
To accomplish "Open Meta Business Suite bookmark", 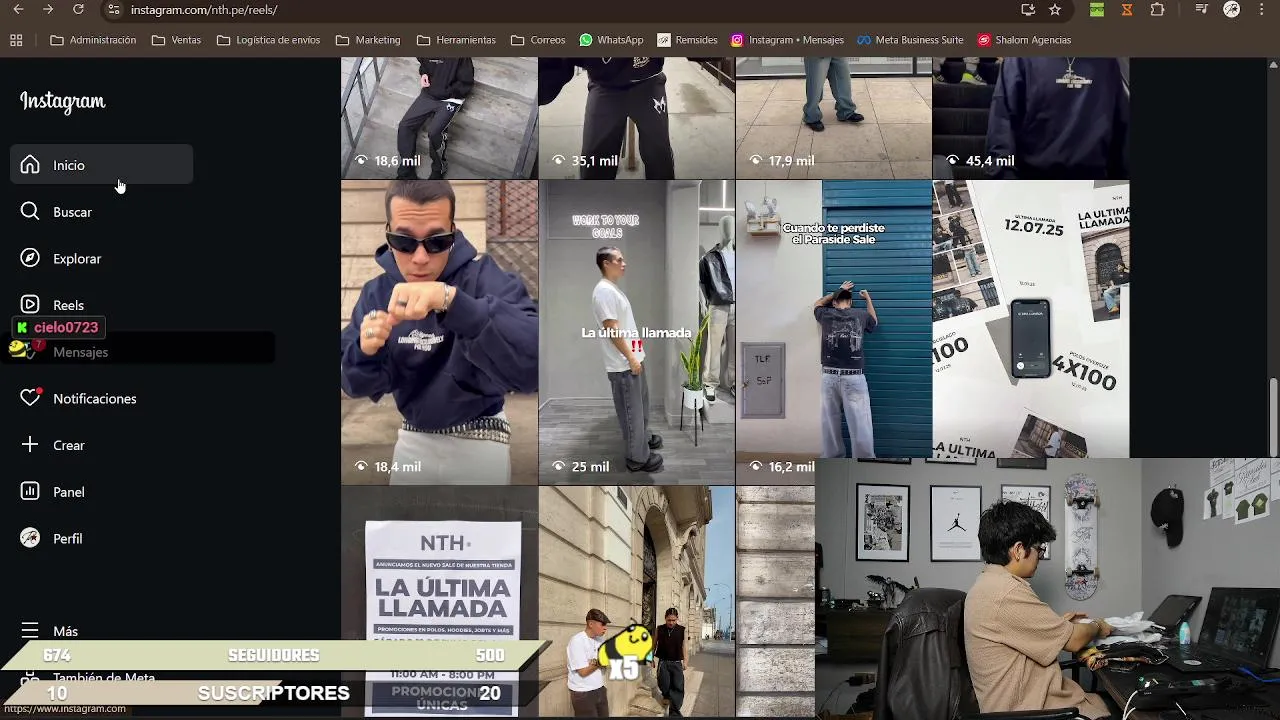I will pos(910,40).
